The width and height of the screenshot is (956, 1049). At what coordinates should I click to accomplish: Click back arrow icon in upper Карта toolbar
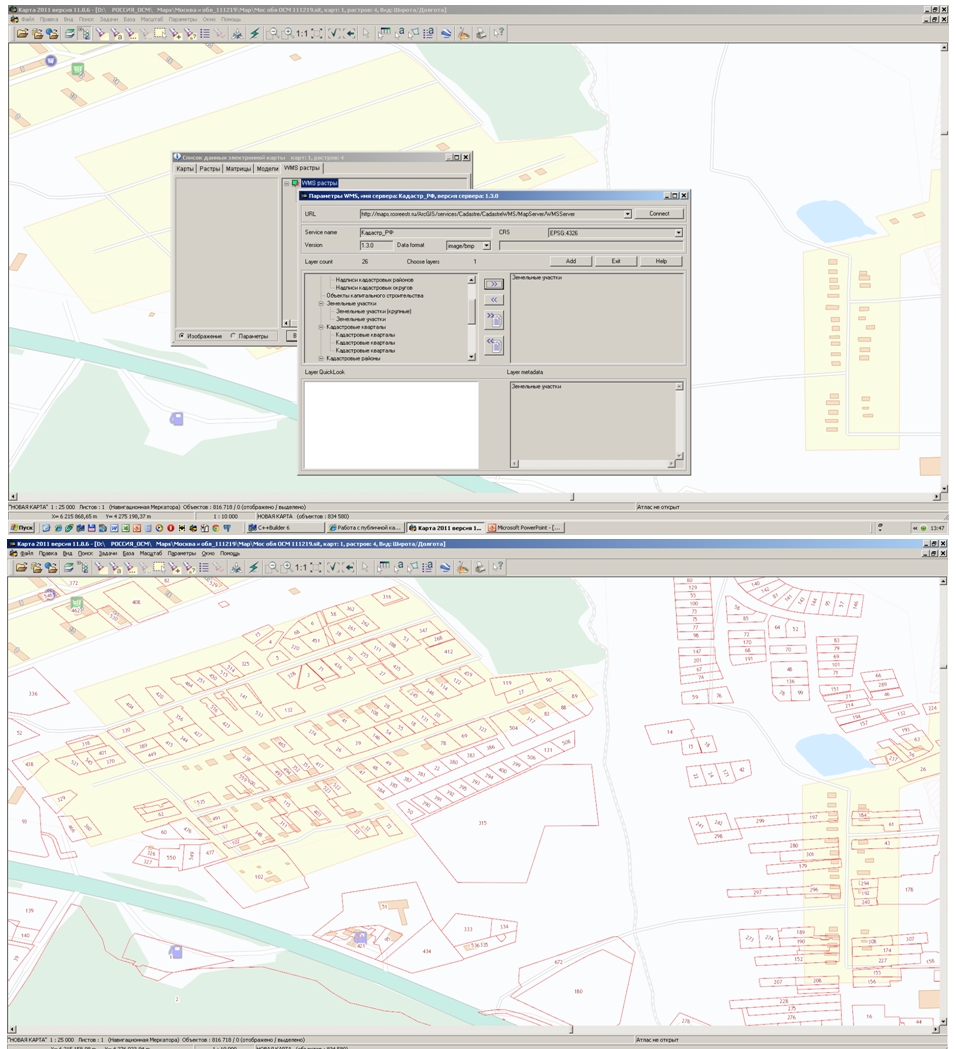(x=350, y=33)
